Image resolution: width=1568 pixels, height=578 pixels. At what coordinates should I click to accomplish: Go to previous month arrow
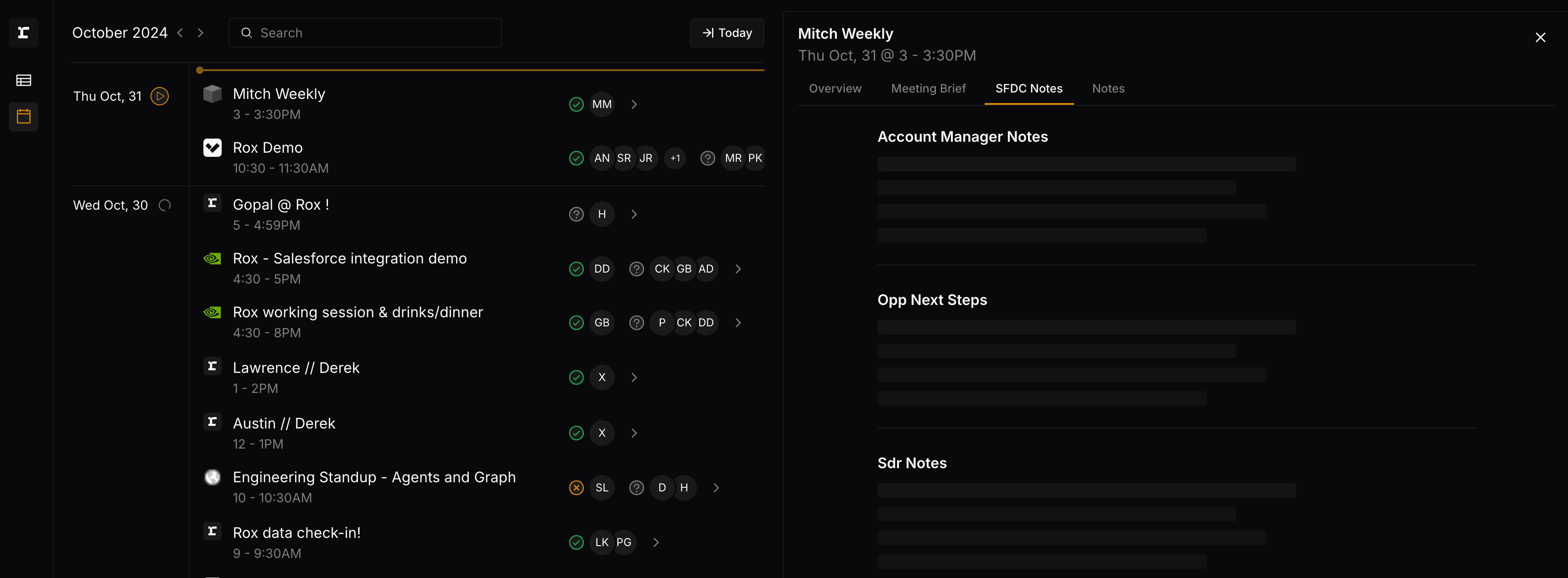pos(180,33)
